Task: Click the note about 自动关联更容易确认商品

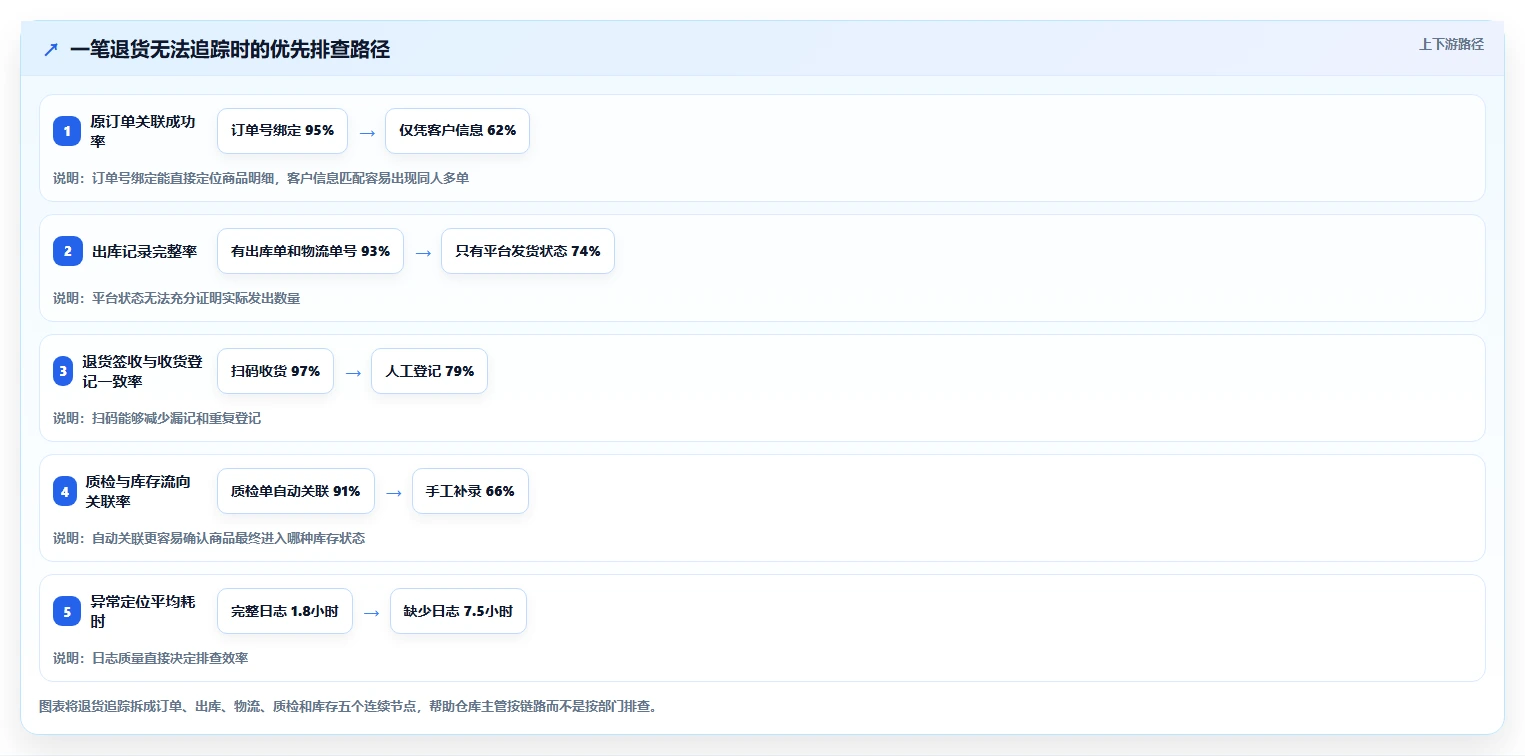Action: [x=209, y=538]
